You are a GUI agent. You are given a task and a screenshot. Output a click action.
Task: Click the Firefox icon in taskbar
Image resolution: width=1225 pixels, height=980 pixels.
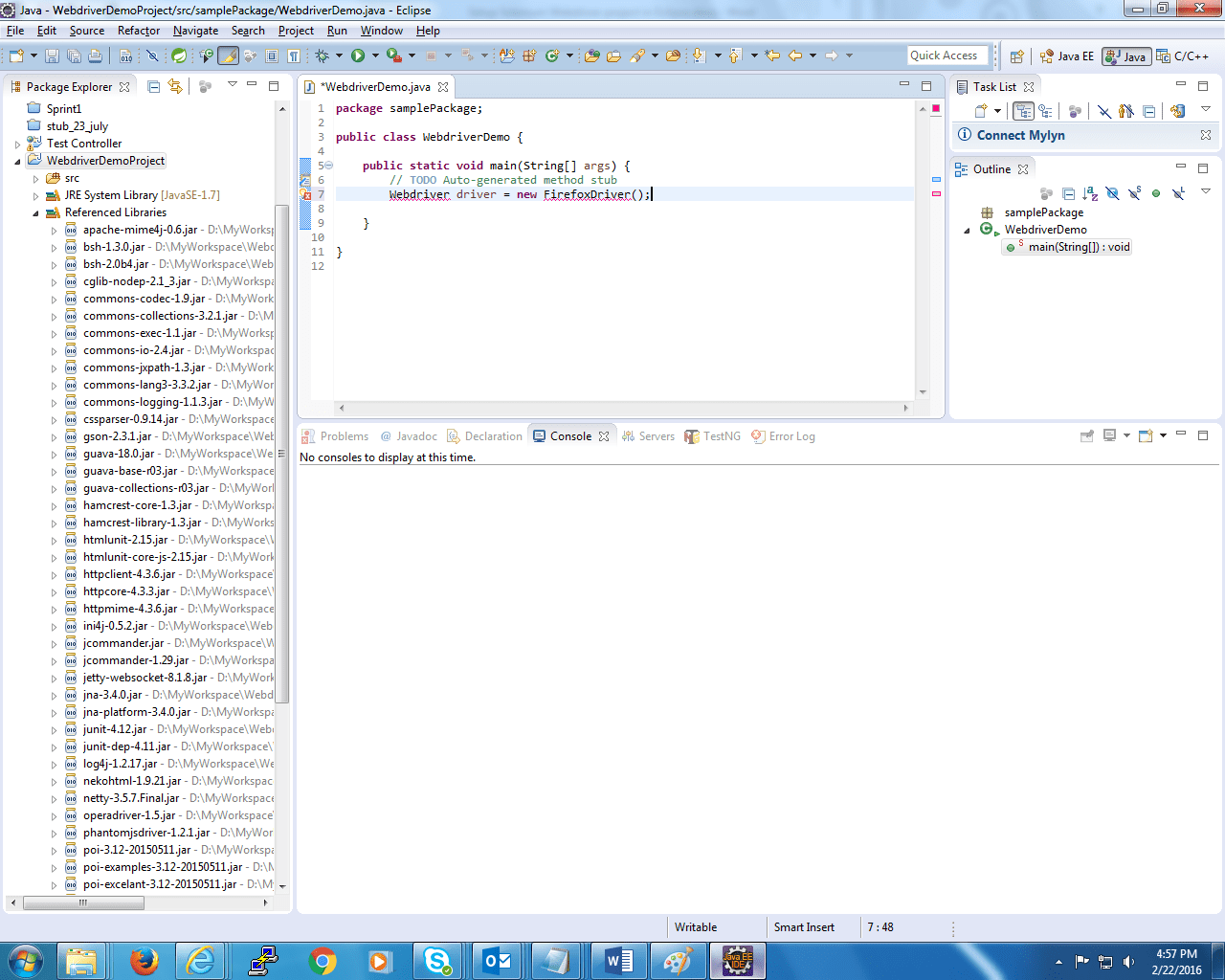pos(144,961)
